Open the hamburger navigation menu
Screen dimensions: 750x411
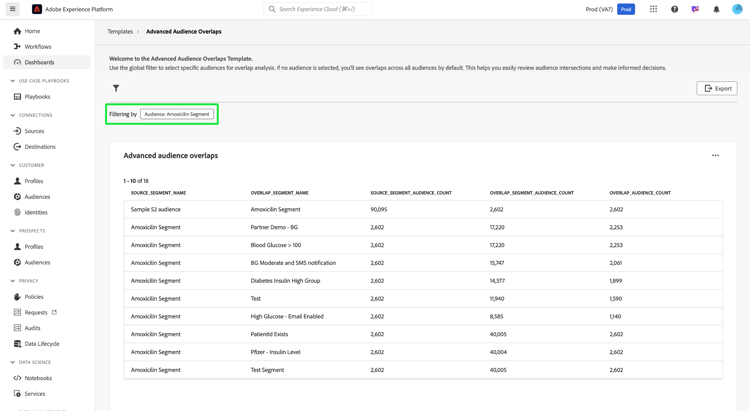(x=13, y=9)
